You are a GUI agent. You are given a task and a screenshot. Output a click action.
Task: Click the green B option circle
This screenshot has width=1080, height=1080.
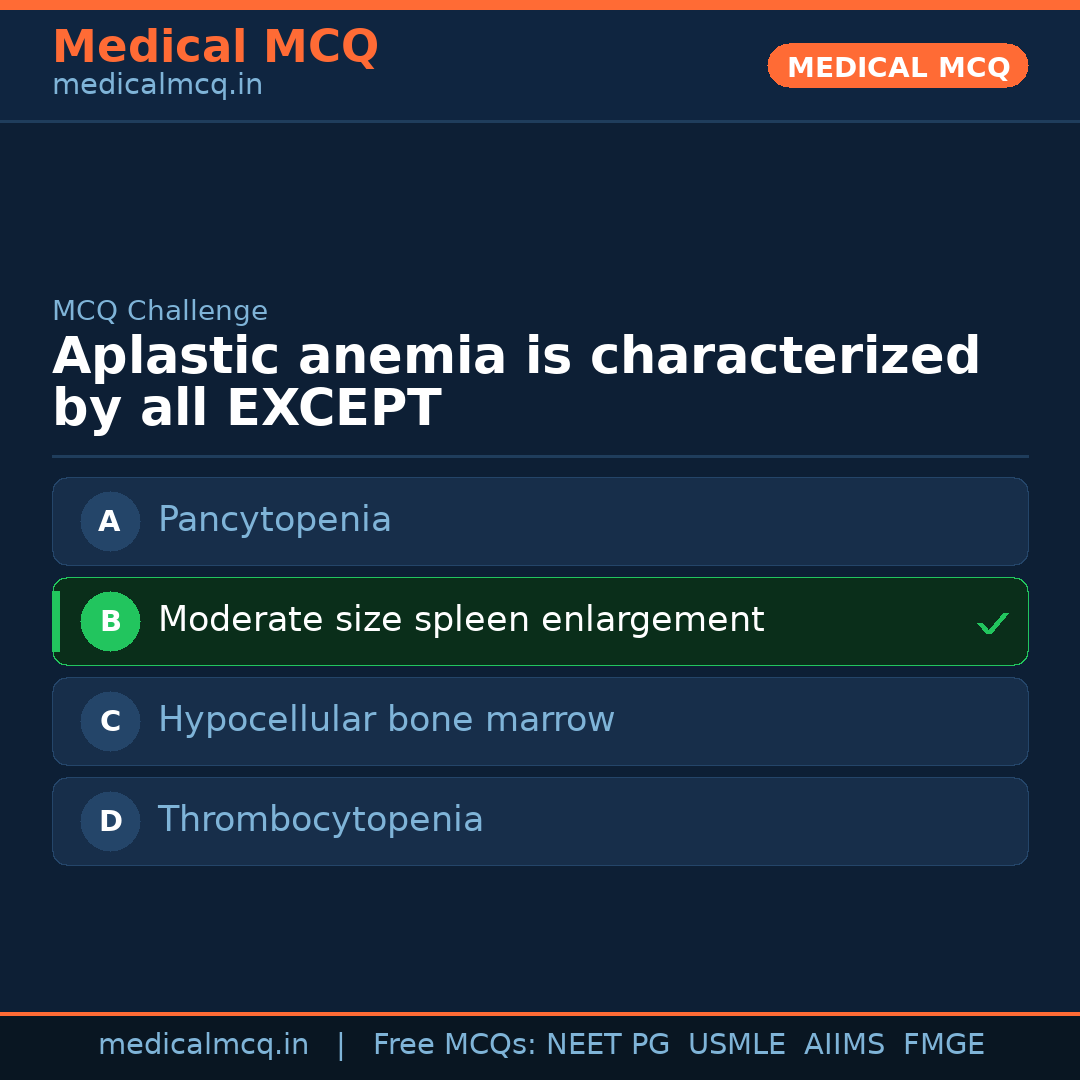(x=110, y=621)
